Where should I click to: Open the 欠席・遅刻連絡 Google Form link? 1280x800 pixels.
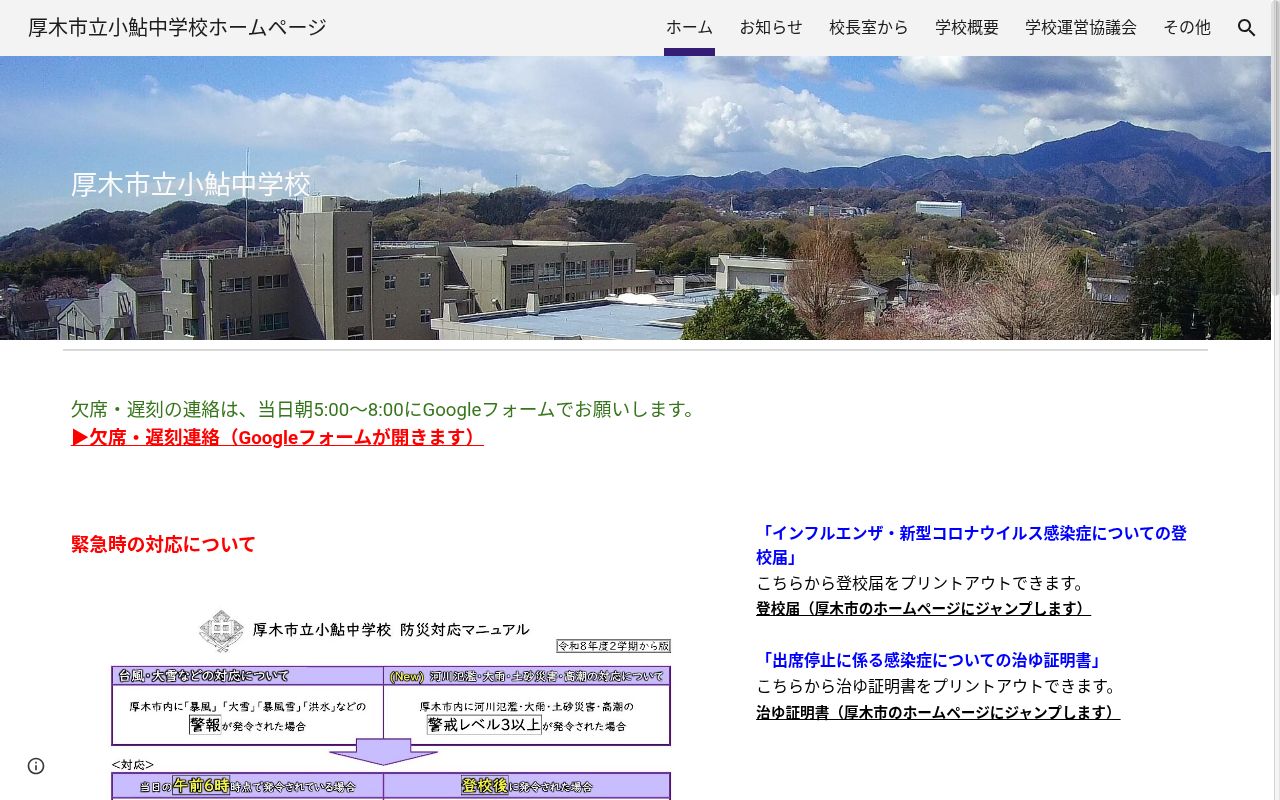(277, 437)
